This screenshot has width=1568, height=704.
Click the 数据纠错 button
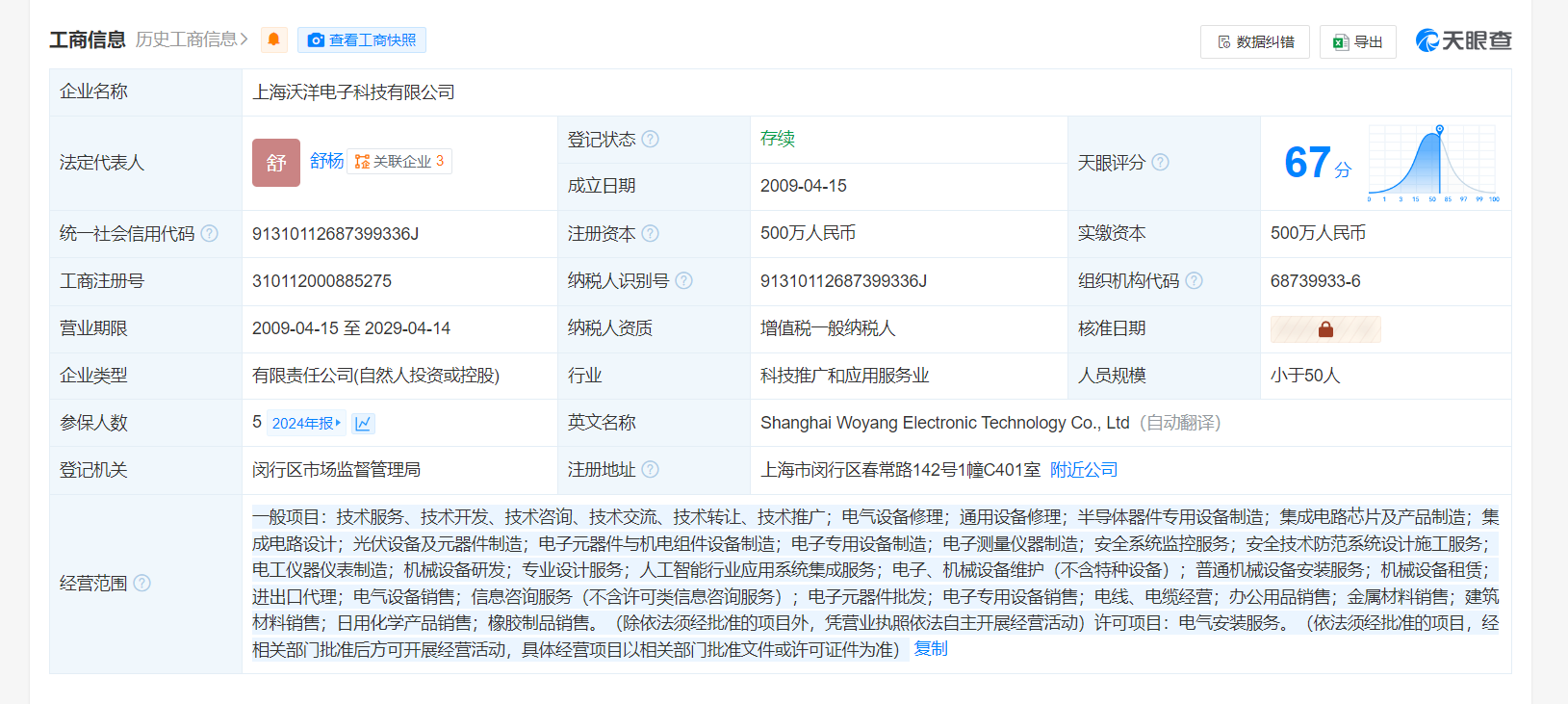1254,41
